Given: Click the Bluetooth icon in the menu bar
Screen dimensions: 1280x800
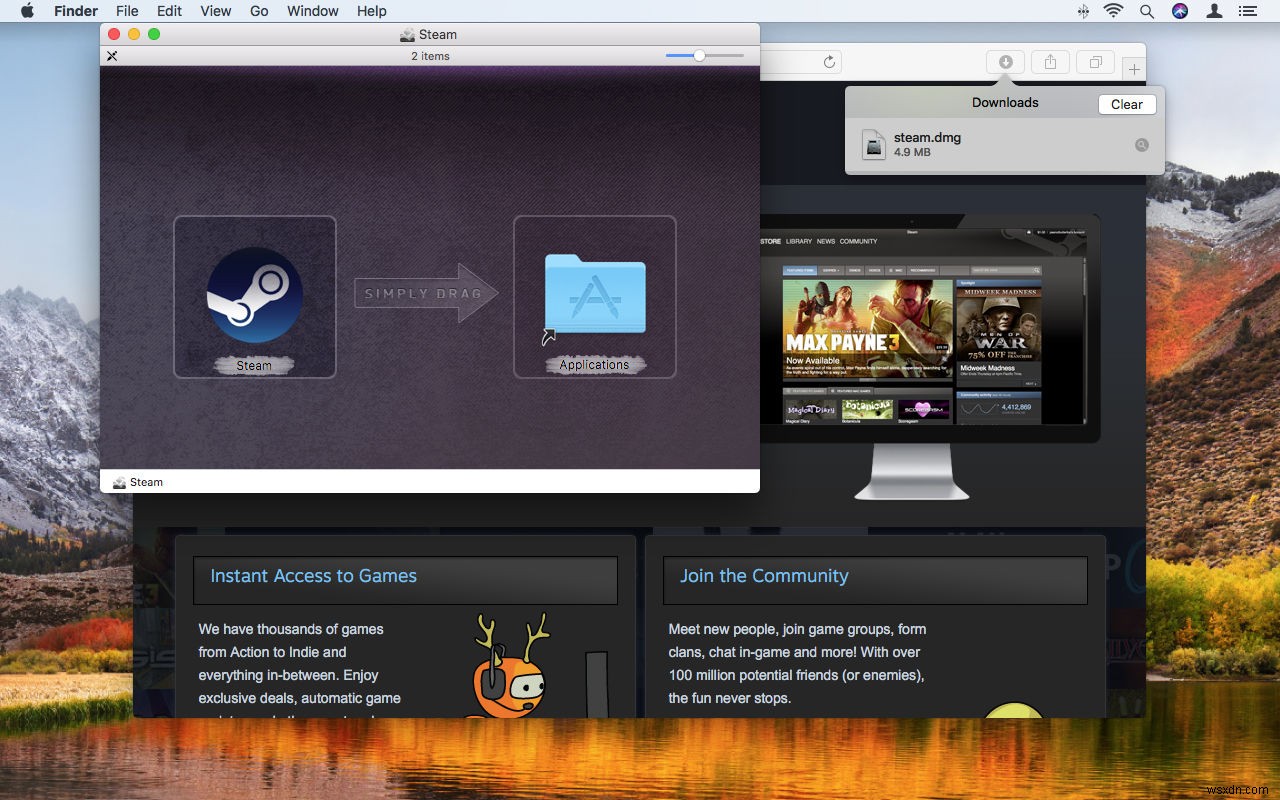Looking at the screenshot, I should point(1083,11).
